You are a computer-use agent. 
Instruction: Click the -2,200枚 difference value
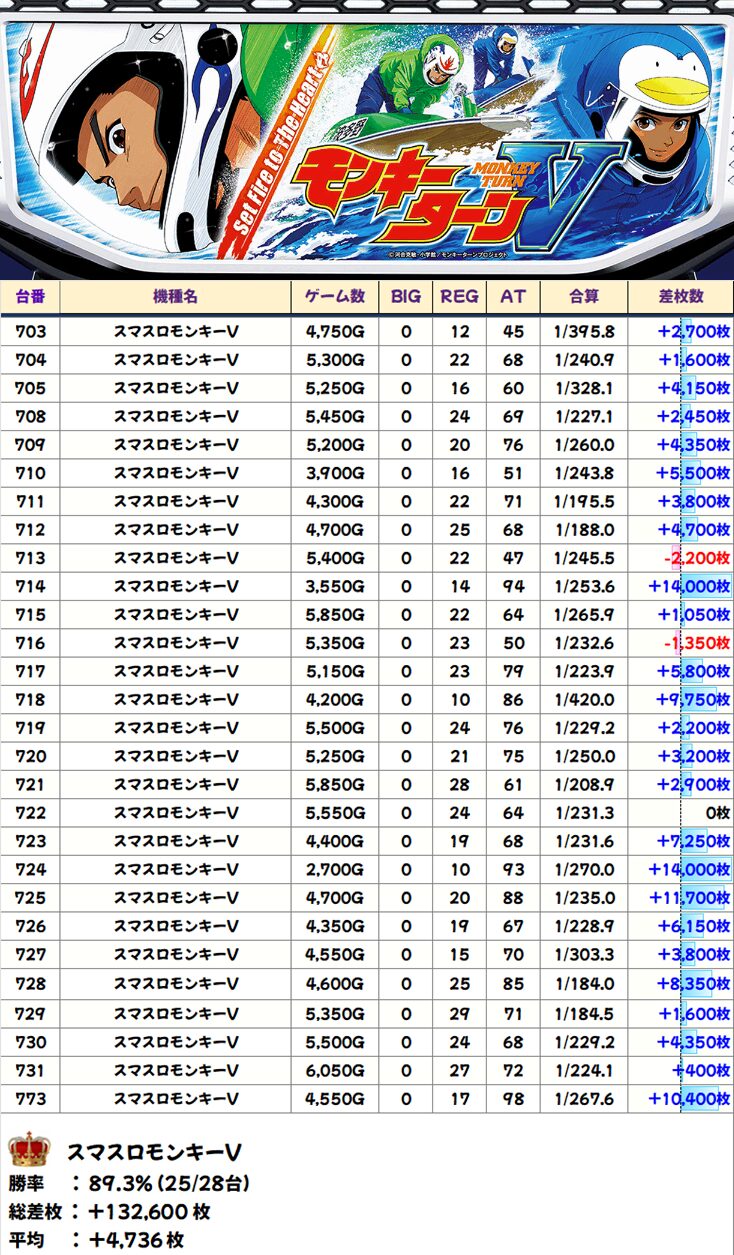(698, 558)
